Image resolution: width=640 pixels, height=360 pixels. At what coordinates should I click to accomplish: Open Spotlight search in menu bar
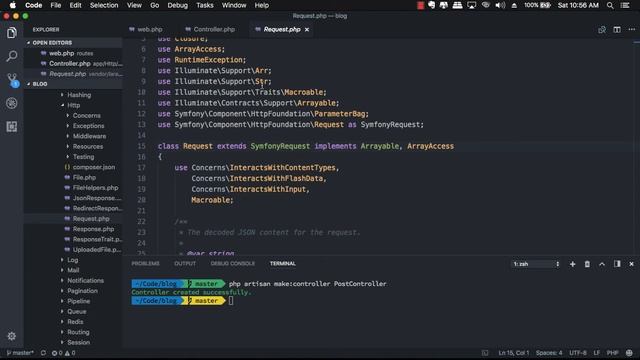610,5
